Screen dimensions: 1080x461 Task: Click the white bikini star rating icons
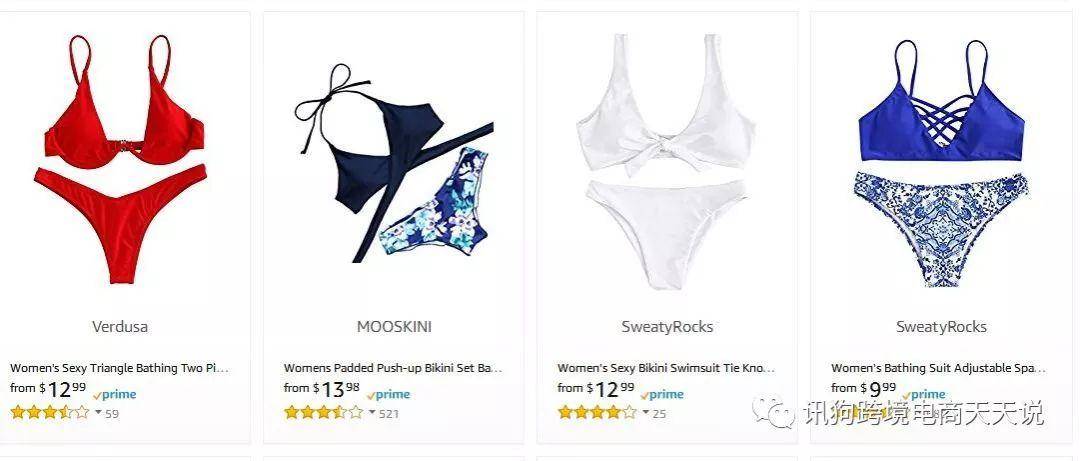pyautogui.click(x=596, y=413)
